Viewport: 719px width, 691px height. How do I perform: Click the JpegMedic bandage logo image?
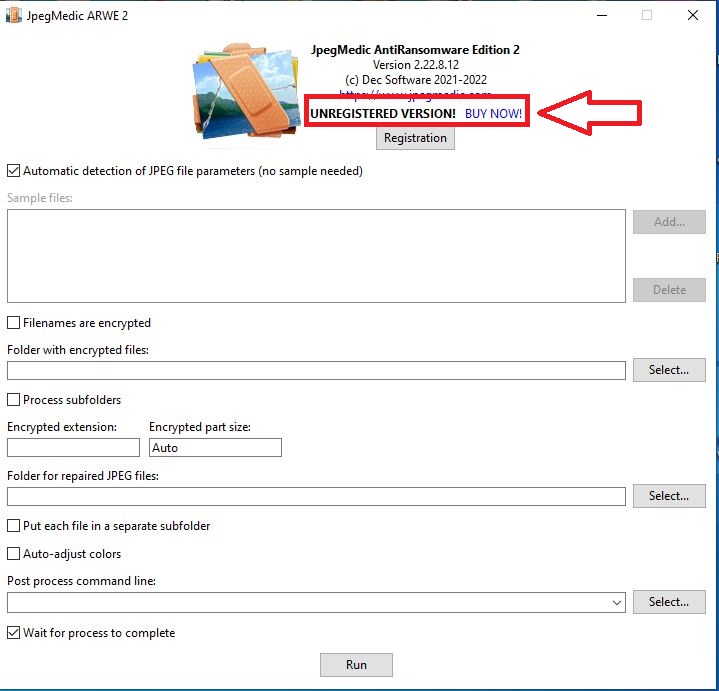click(x=245, y=91)
